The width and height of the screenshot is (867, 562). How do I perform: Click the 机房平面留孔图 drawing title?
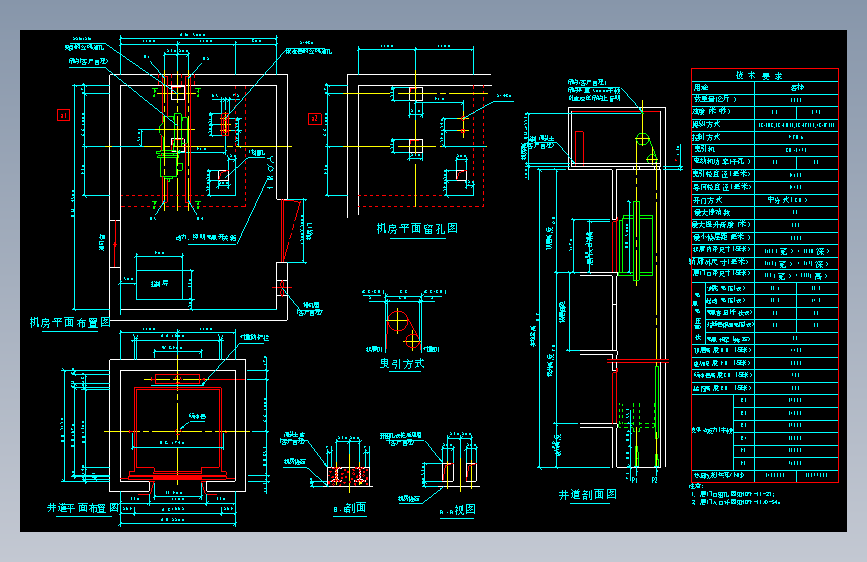pos(417,228)
